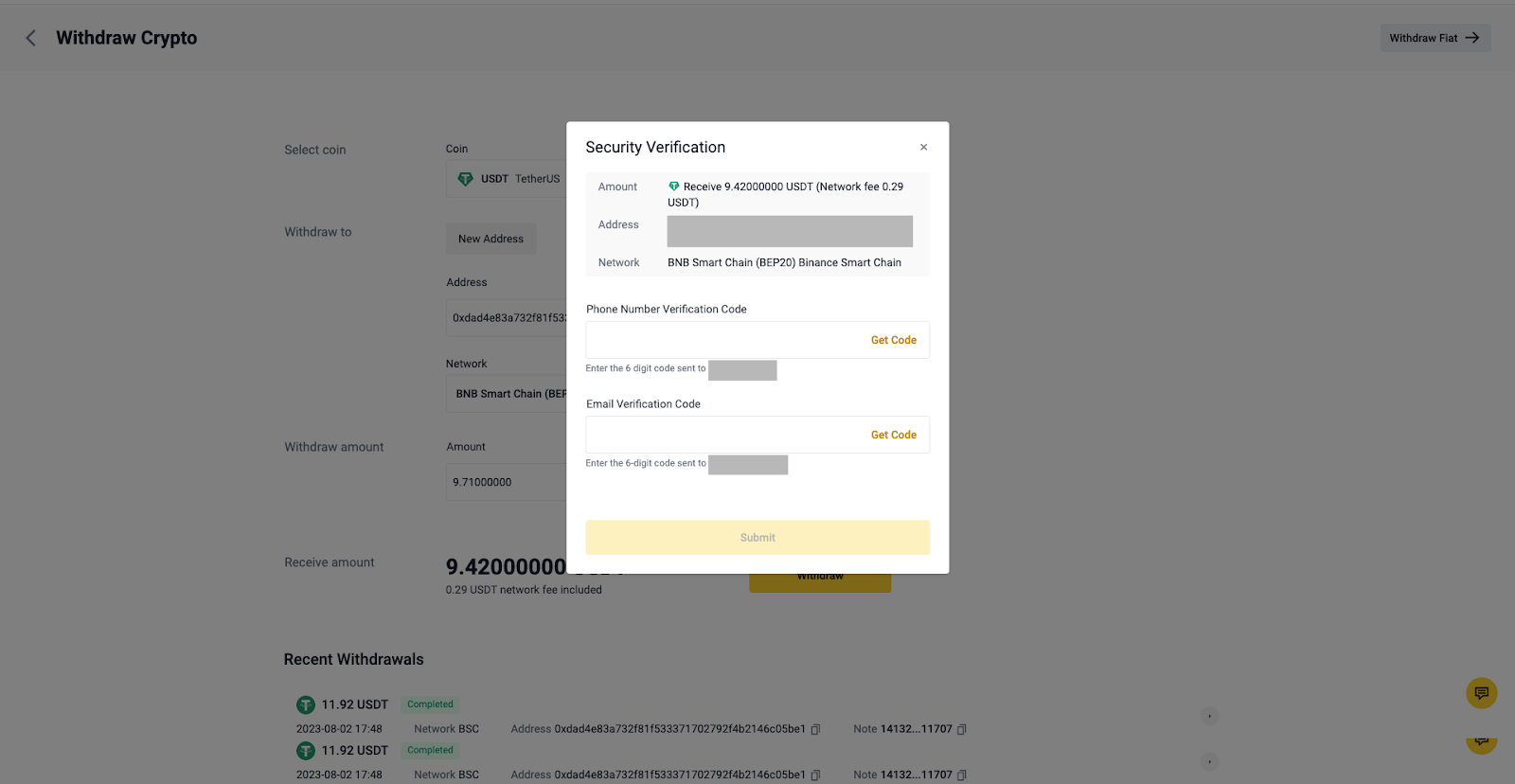Copy address of second recent withdrawal

point(815,775)
